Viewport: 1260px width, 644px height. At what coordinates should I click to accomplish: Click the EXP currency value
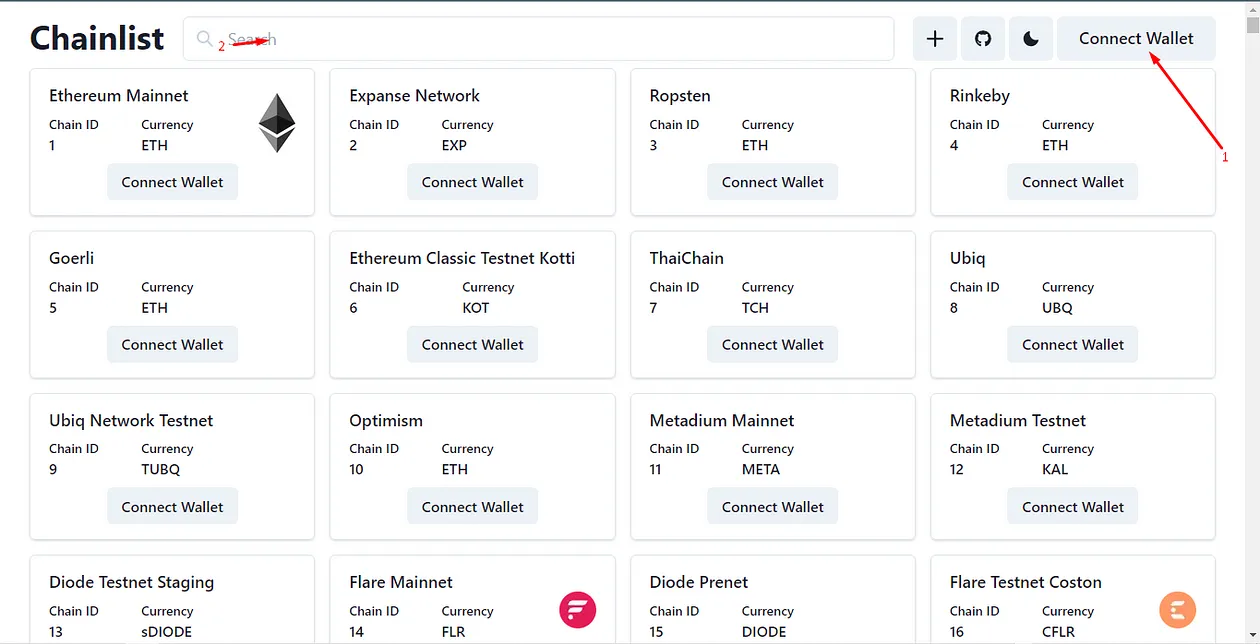(454, 145)
